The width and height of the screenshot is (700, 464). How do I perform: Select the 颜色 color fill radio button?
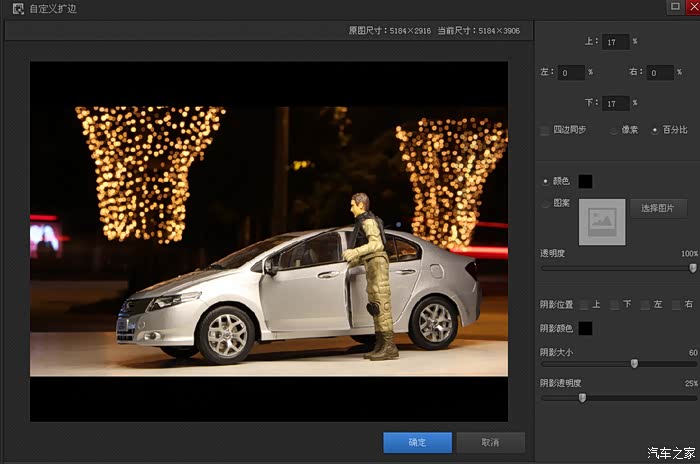[545, 181]
